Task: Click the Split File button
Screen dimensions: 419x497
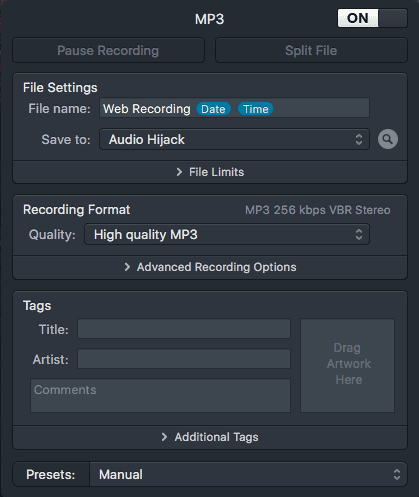Action: point(311,50)
